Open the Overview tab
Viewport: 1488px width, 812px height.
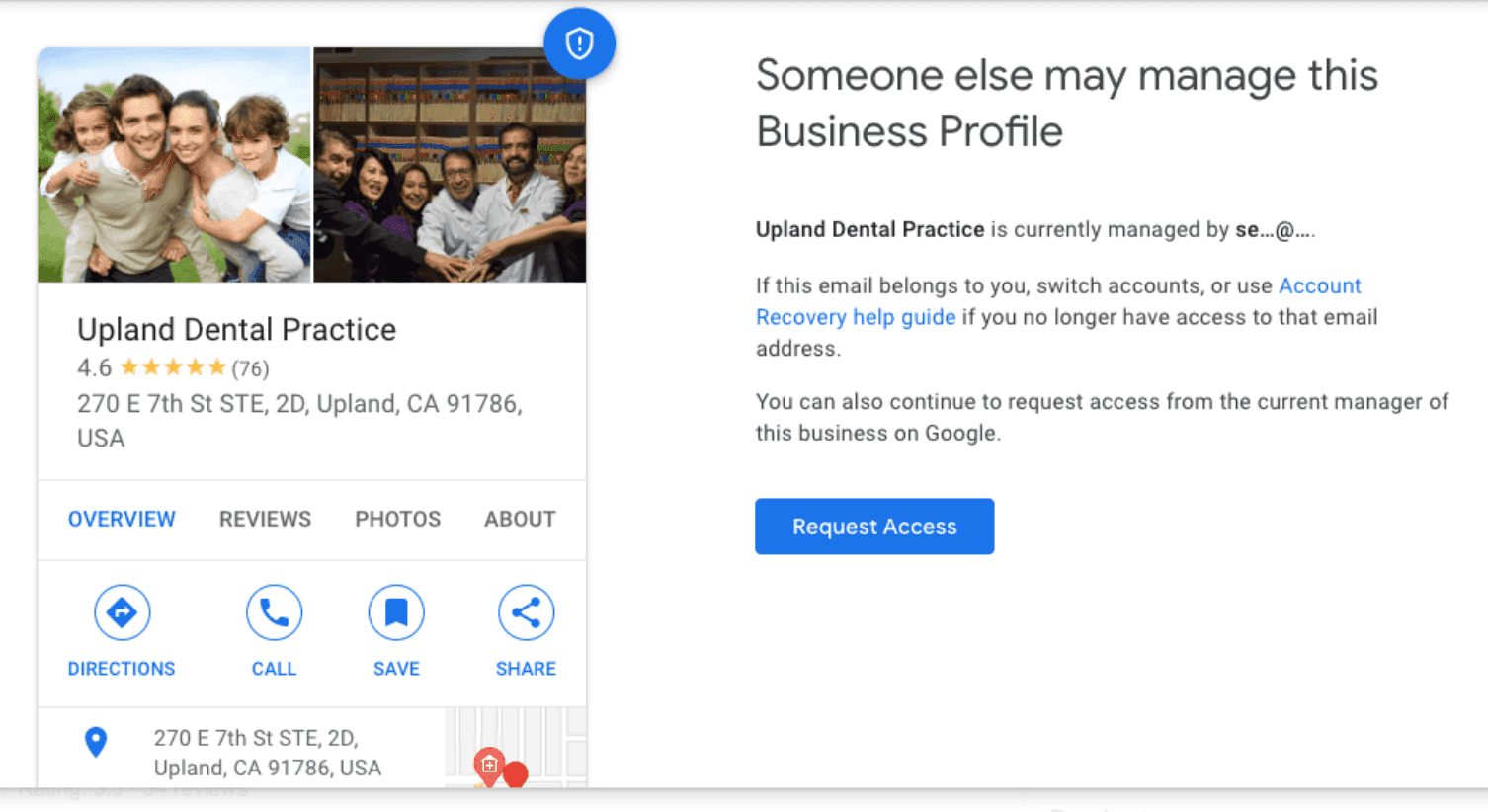(x=122, y=519)
